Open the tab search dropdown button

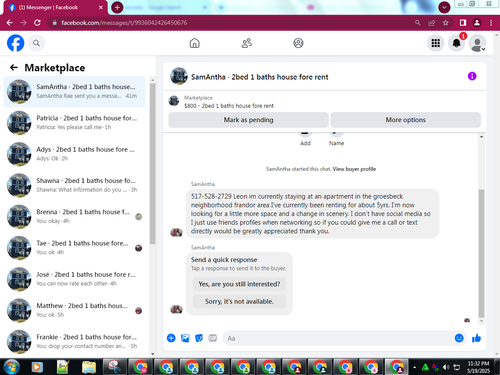(x=444, y=7)
